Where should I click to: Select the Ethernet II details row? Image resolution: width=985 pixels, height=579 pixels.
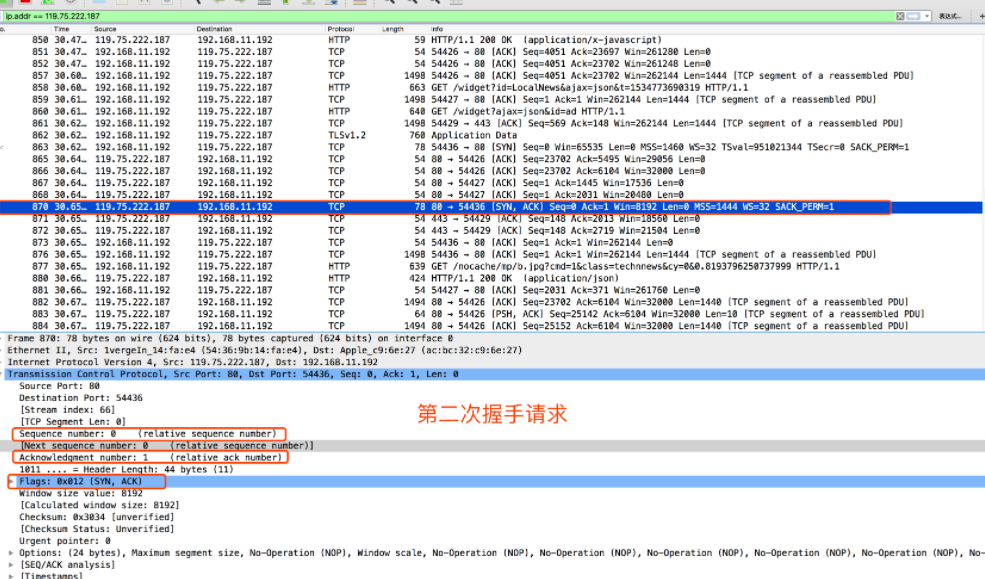492,350
